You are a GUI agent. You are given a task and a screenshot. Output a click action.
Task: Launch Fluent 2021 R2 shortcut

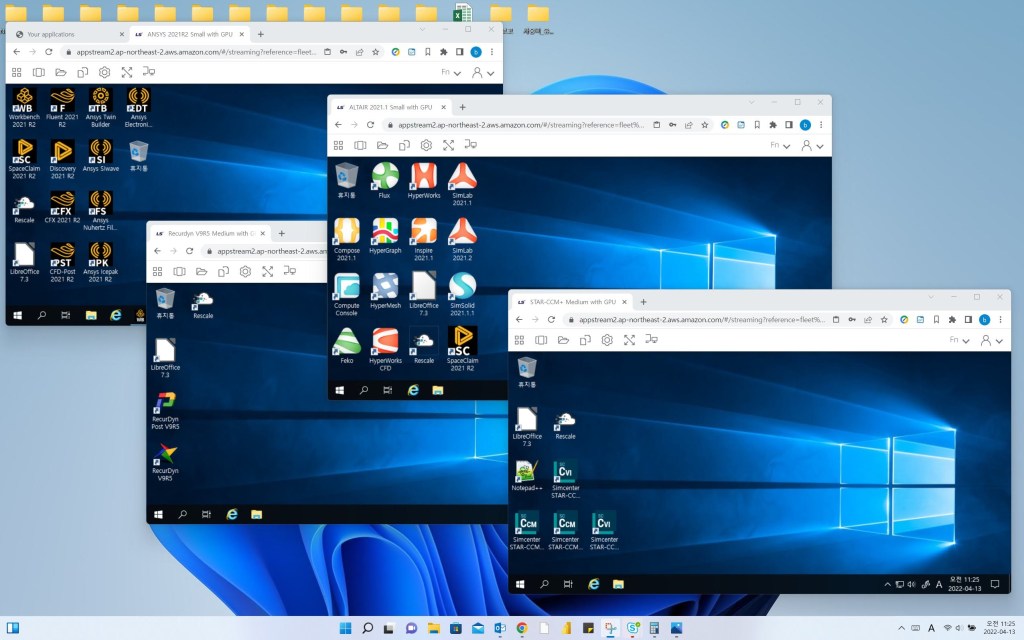[x=62, y=101]
